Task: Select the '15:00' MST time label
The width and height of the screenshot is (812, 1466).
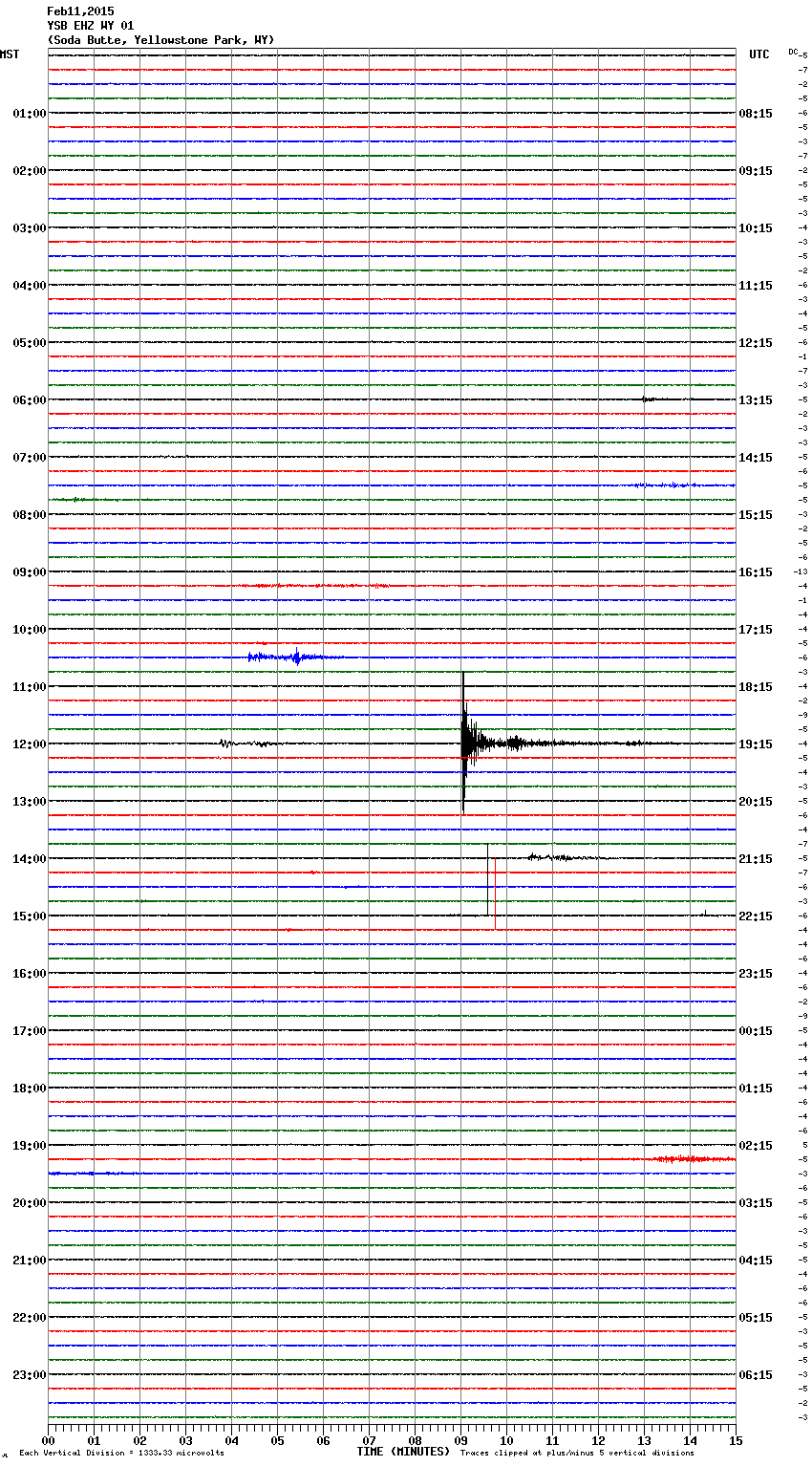Action: point(29,916)
